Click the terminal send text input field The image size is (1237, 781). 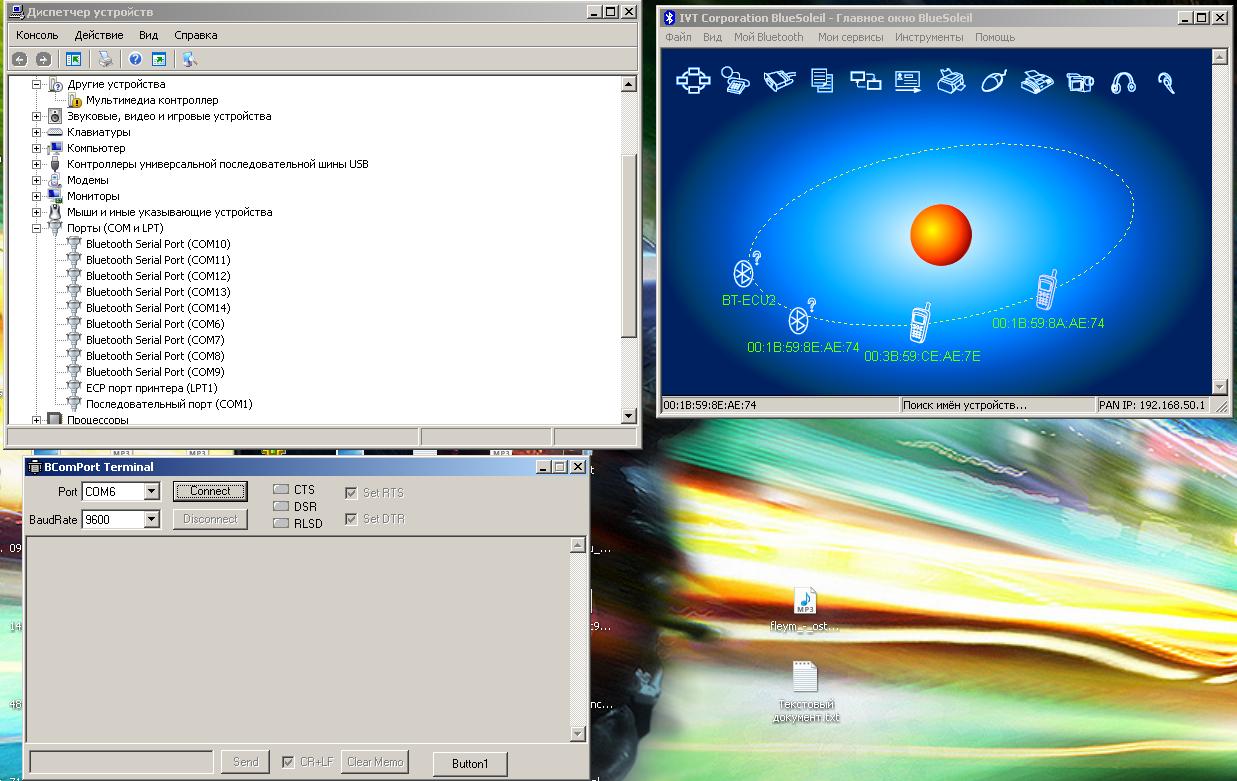tap(121, 762)
